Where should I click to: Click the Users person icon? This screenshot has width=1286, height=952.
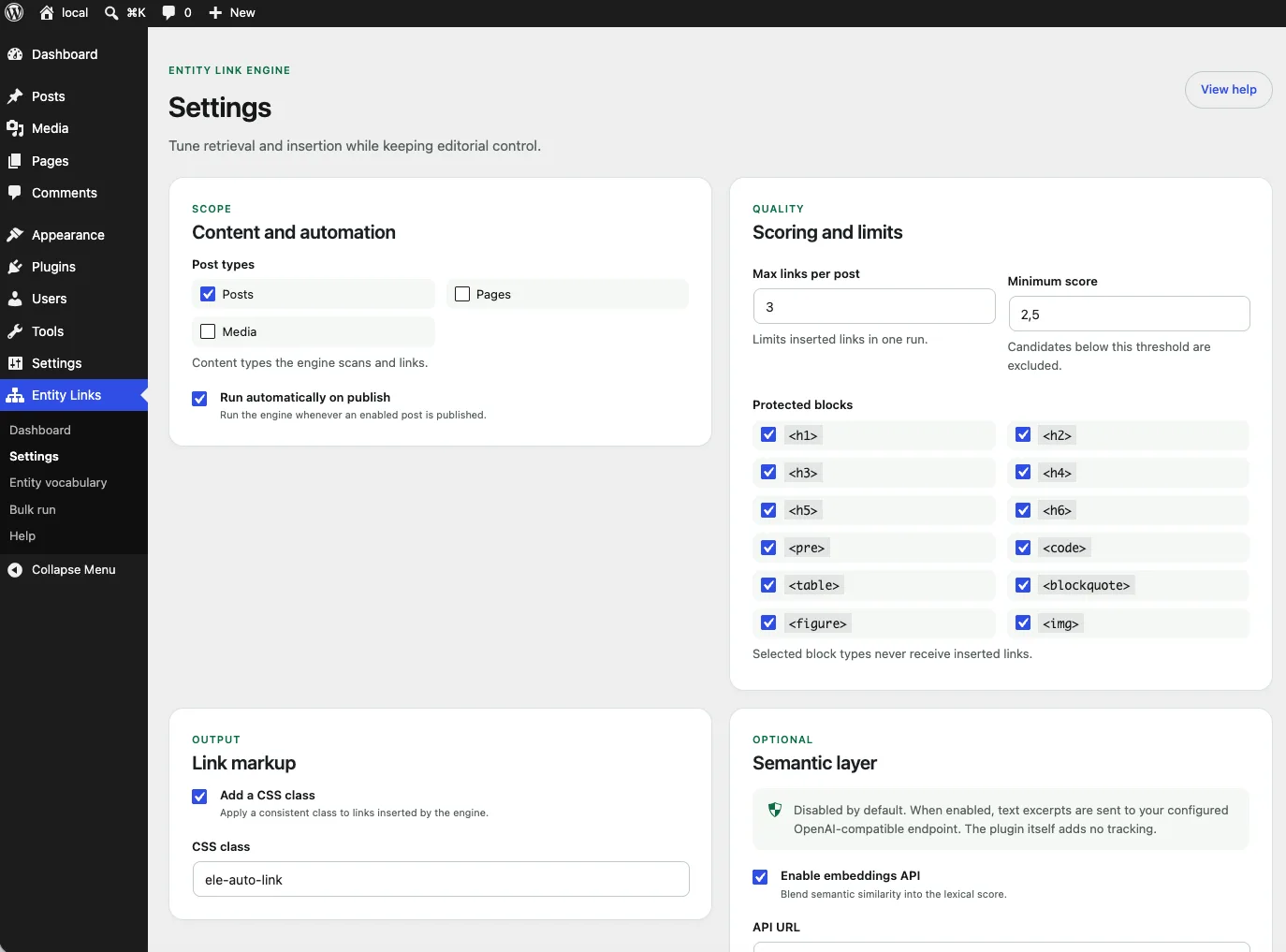(x=15, y=299)
